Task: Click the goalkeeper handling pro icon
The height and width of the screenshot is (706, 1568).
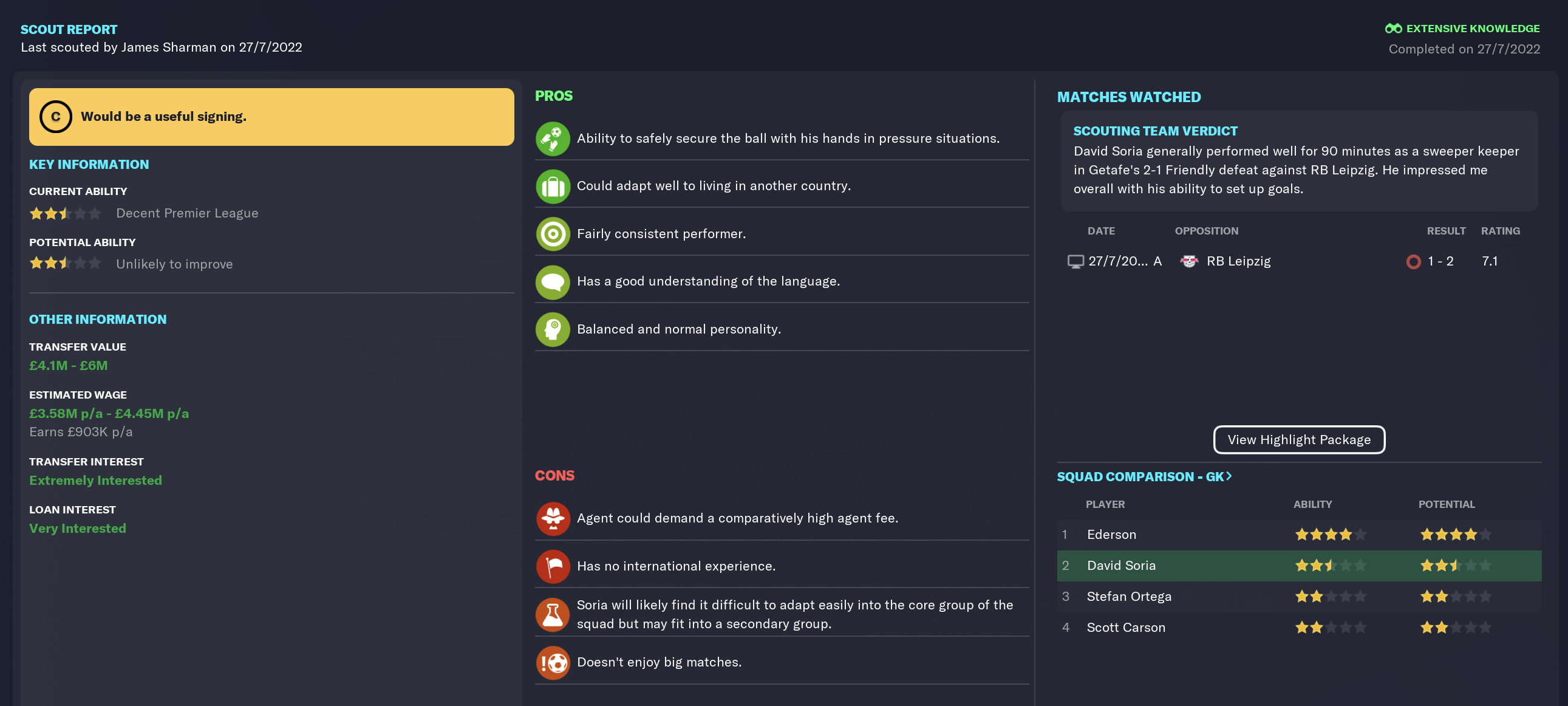Action: pyautogui.click(x=553, y=139)
